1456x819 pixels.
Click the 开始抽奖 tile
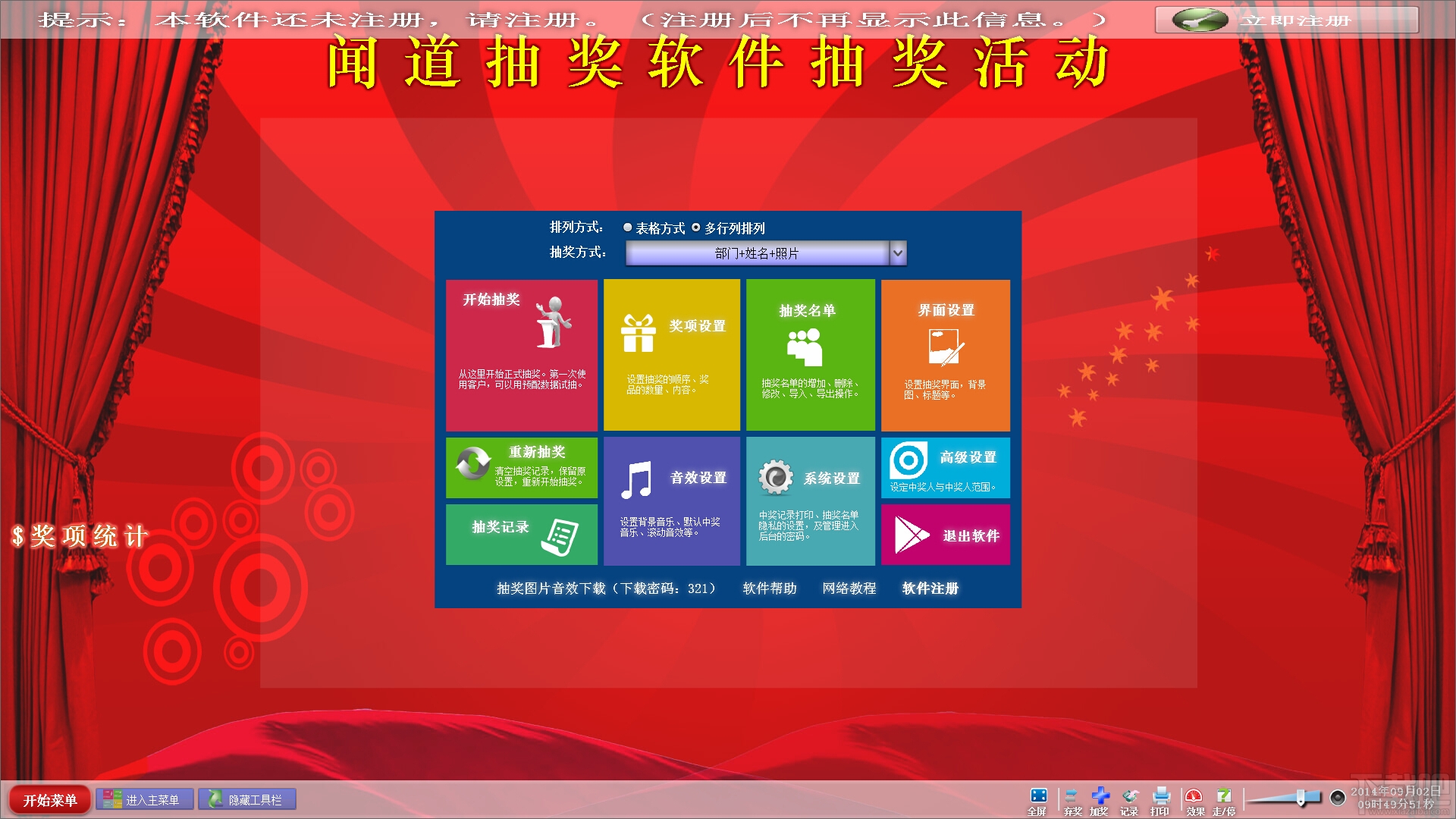point(522,355)
